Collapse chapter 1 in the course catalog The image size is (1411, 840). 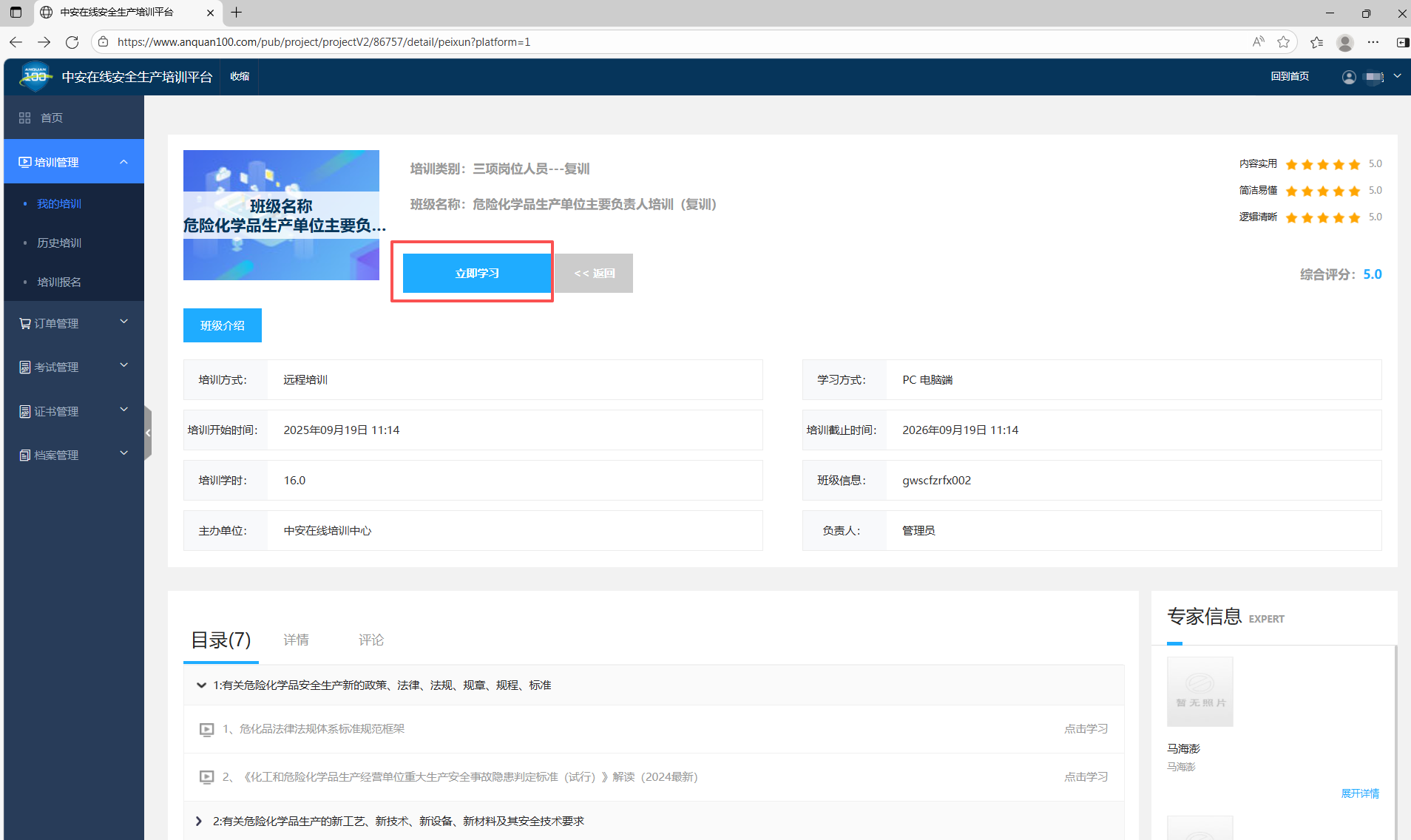click(200, 685)
